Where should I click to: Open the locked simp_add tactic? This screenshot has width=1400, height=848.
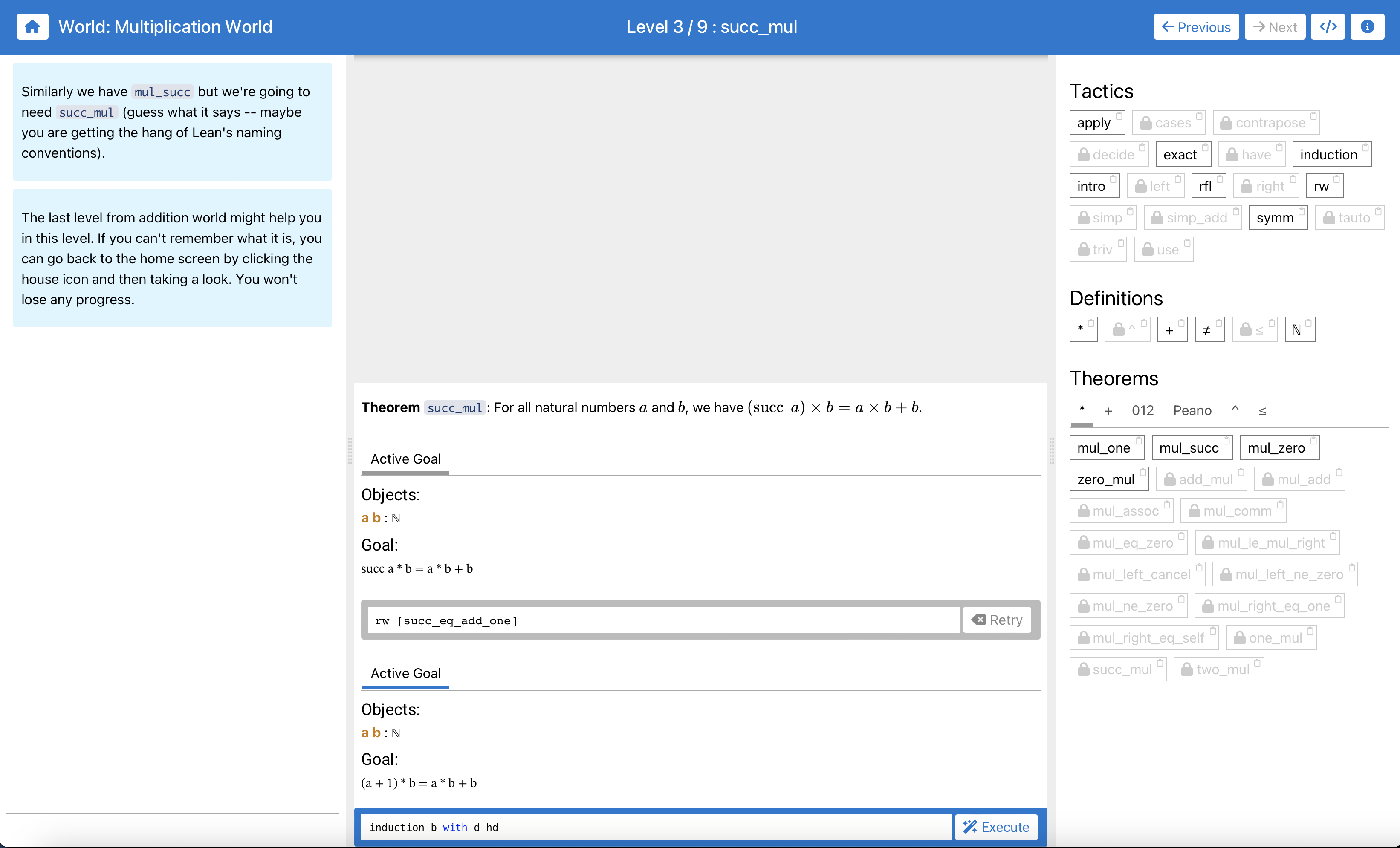[x=1193, y=217]
